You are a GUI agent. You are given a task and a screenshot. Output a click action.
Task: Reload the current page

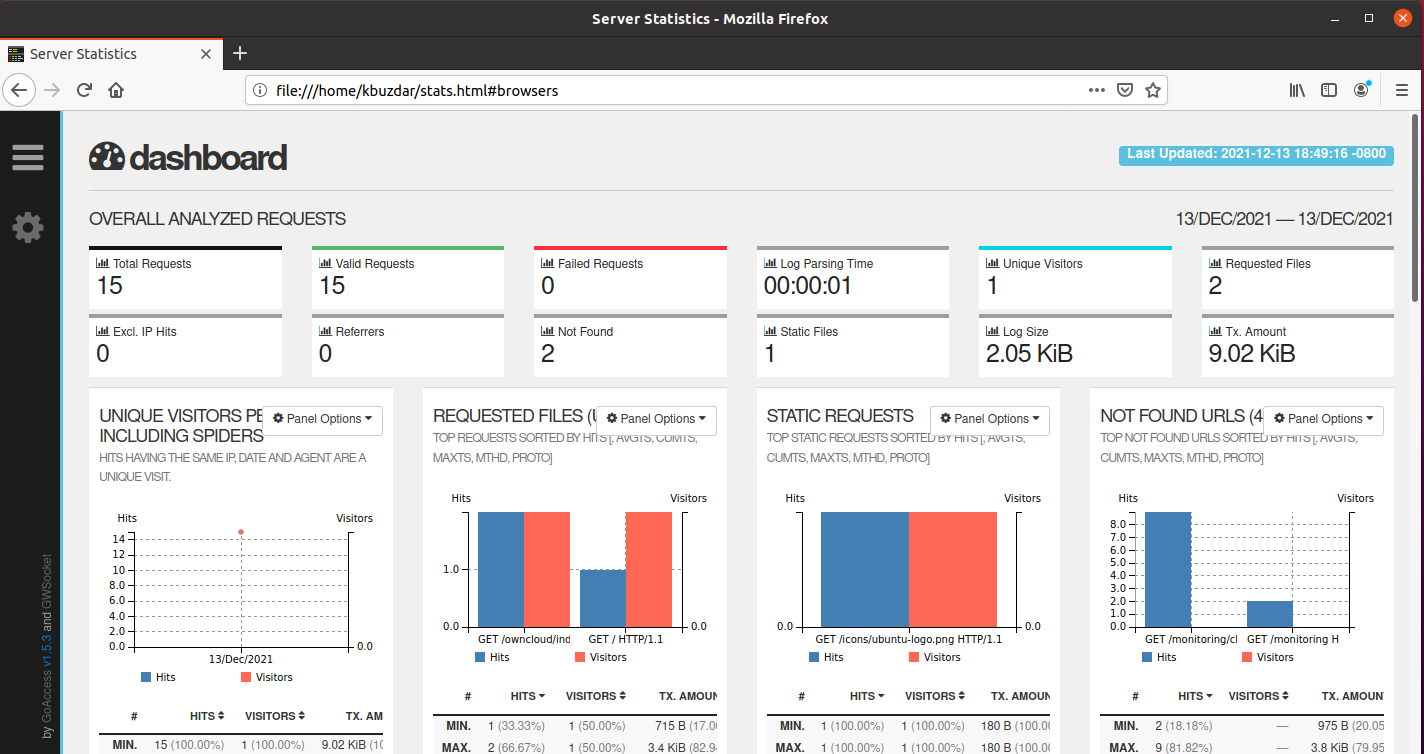click(x=84, y=90)
